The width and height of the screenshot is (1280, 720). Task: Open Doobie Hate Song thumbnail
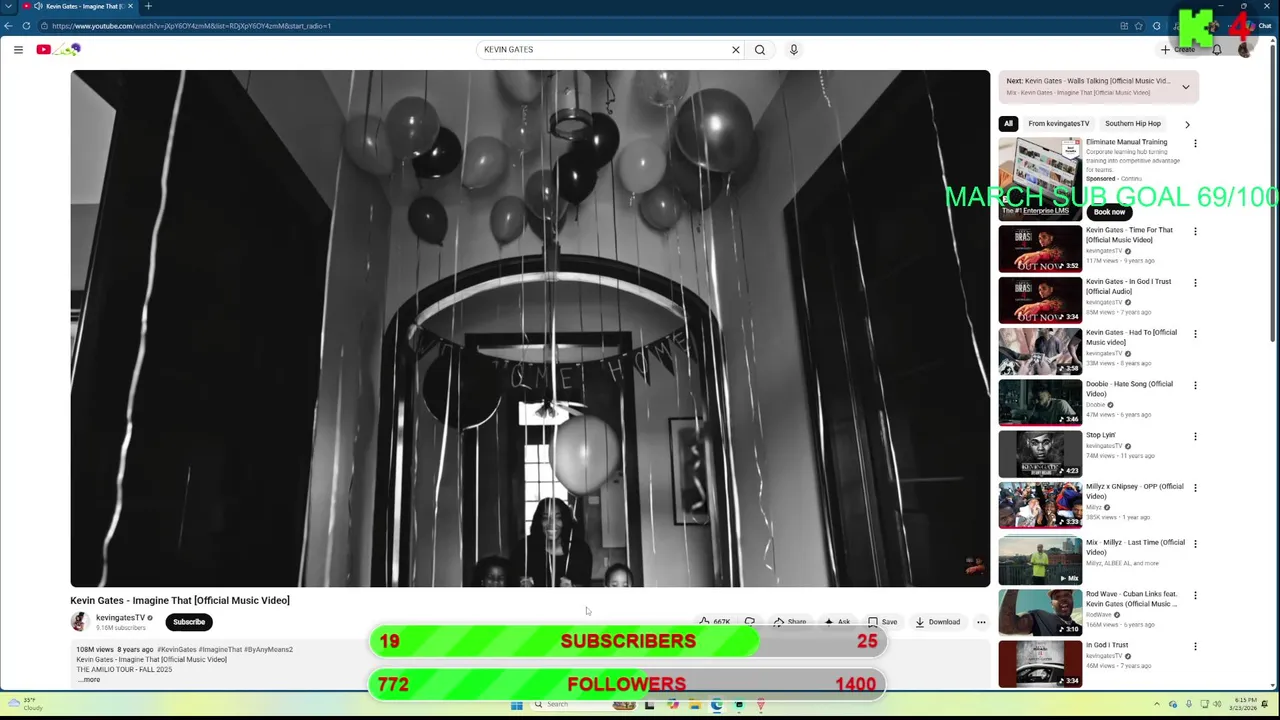(x=1040, y=402)
